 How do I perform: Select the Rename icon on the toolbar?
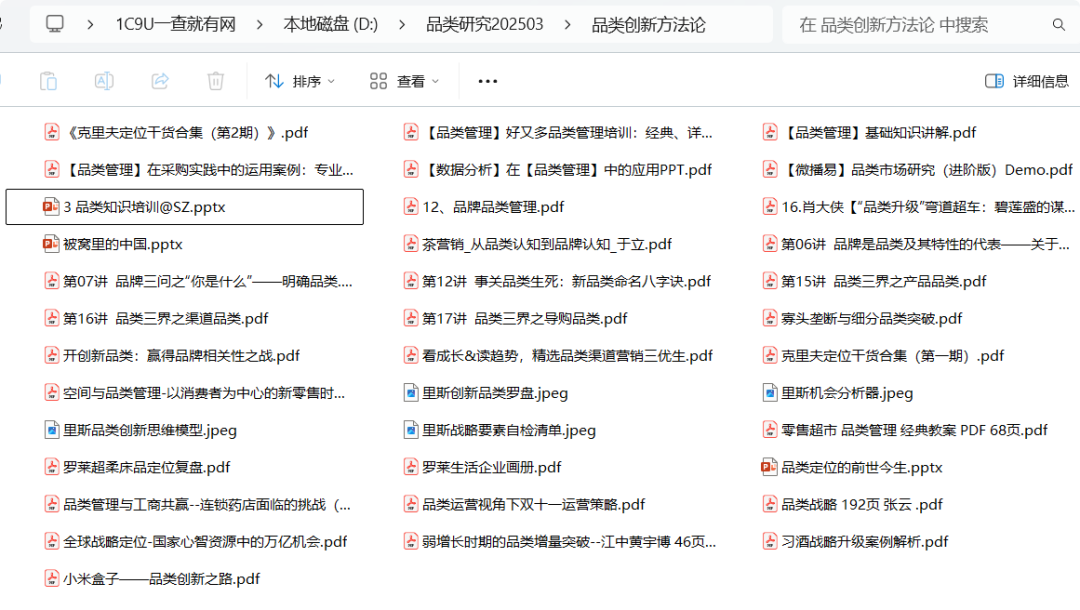[103, 82]
